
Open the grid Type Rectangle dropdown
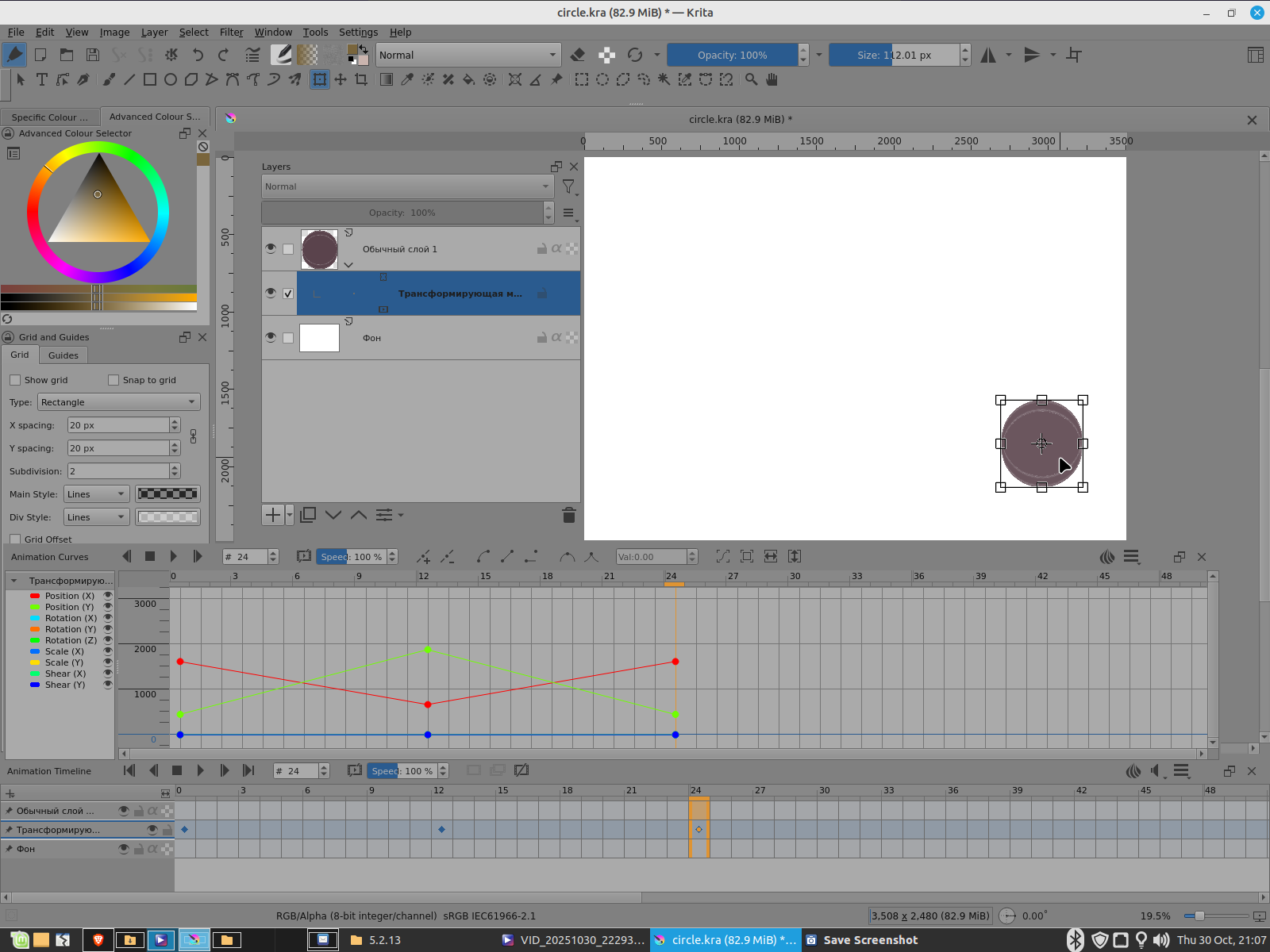pyautogui.click(x=118, y=402)
